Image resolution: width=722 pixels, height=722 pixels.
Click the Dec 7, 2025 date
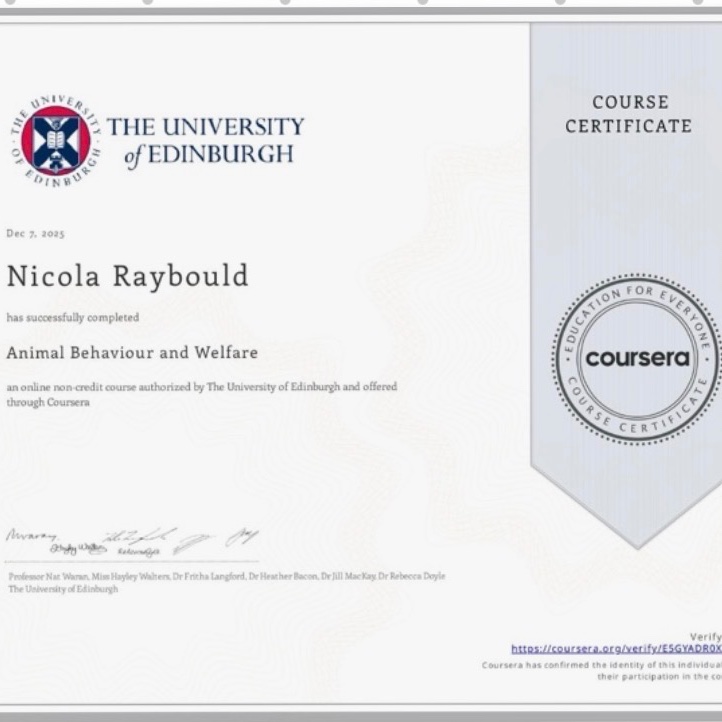pos(35,233)
